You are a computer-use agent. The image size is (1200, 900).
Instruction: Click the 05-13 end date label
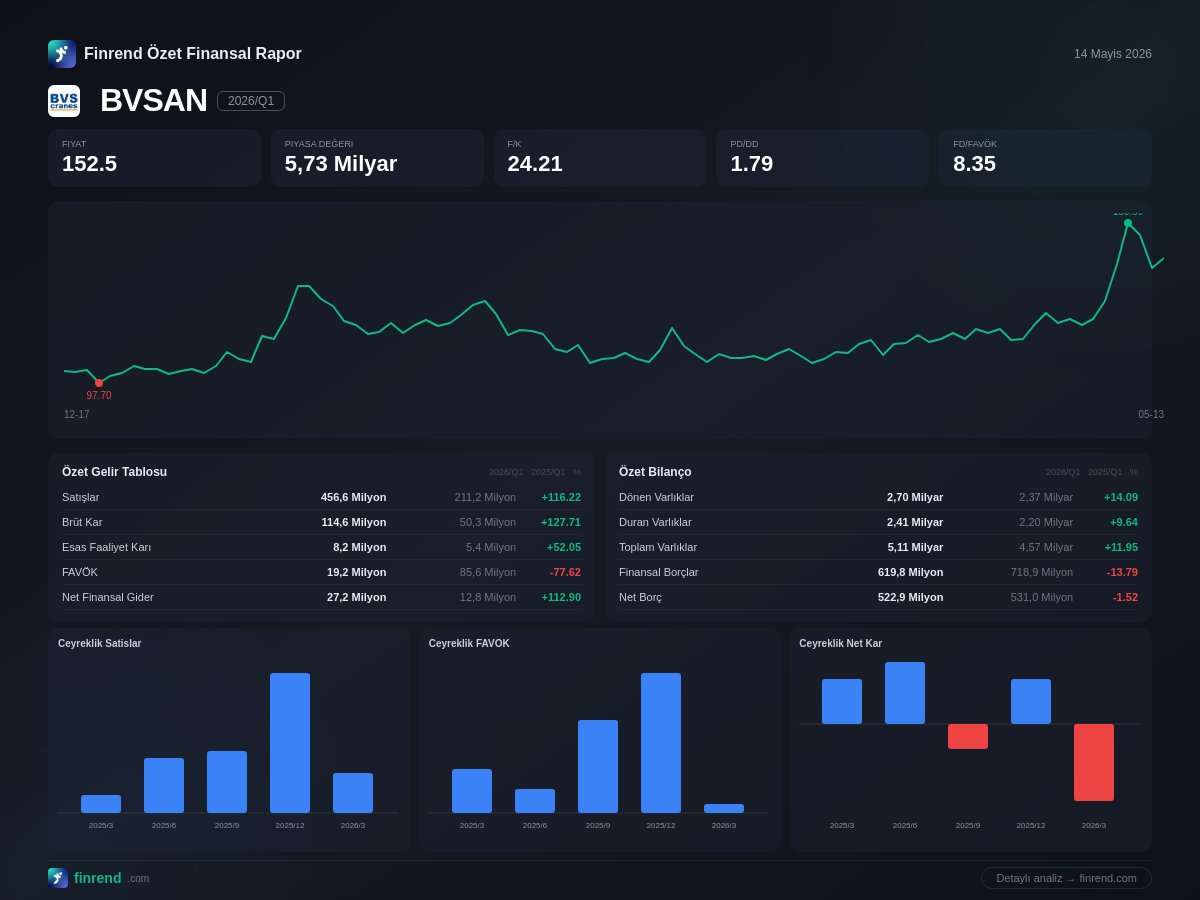tap(1151, 414)
